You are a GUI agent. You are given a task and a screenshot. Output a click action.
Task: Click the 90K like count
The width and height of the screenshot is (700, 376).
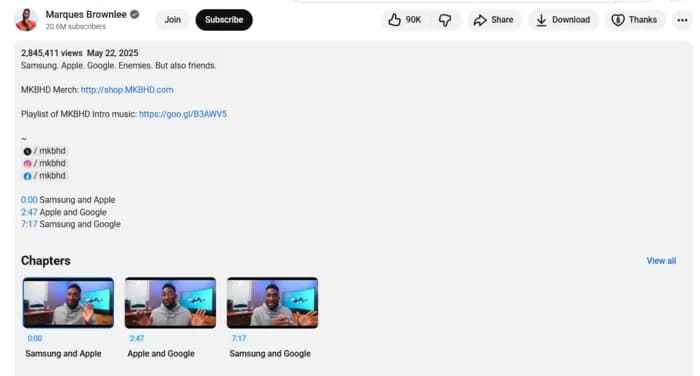pos(413,20)
